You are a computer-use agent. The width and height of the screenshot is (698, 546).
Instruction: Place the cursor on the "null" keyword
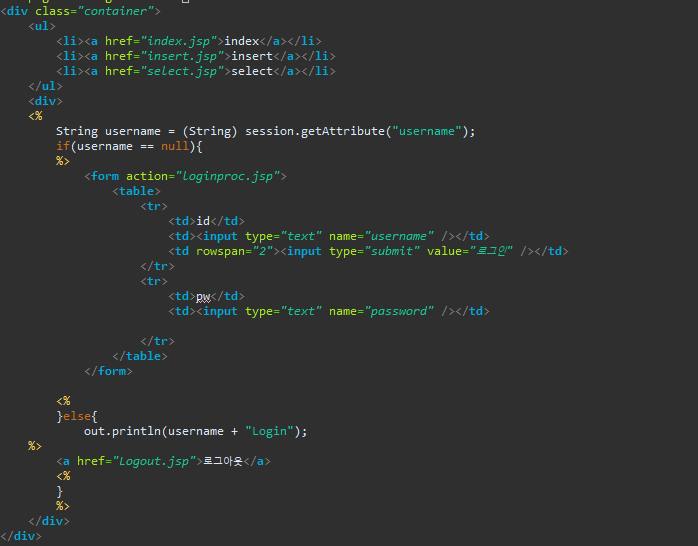click(175, 146)
